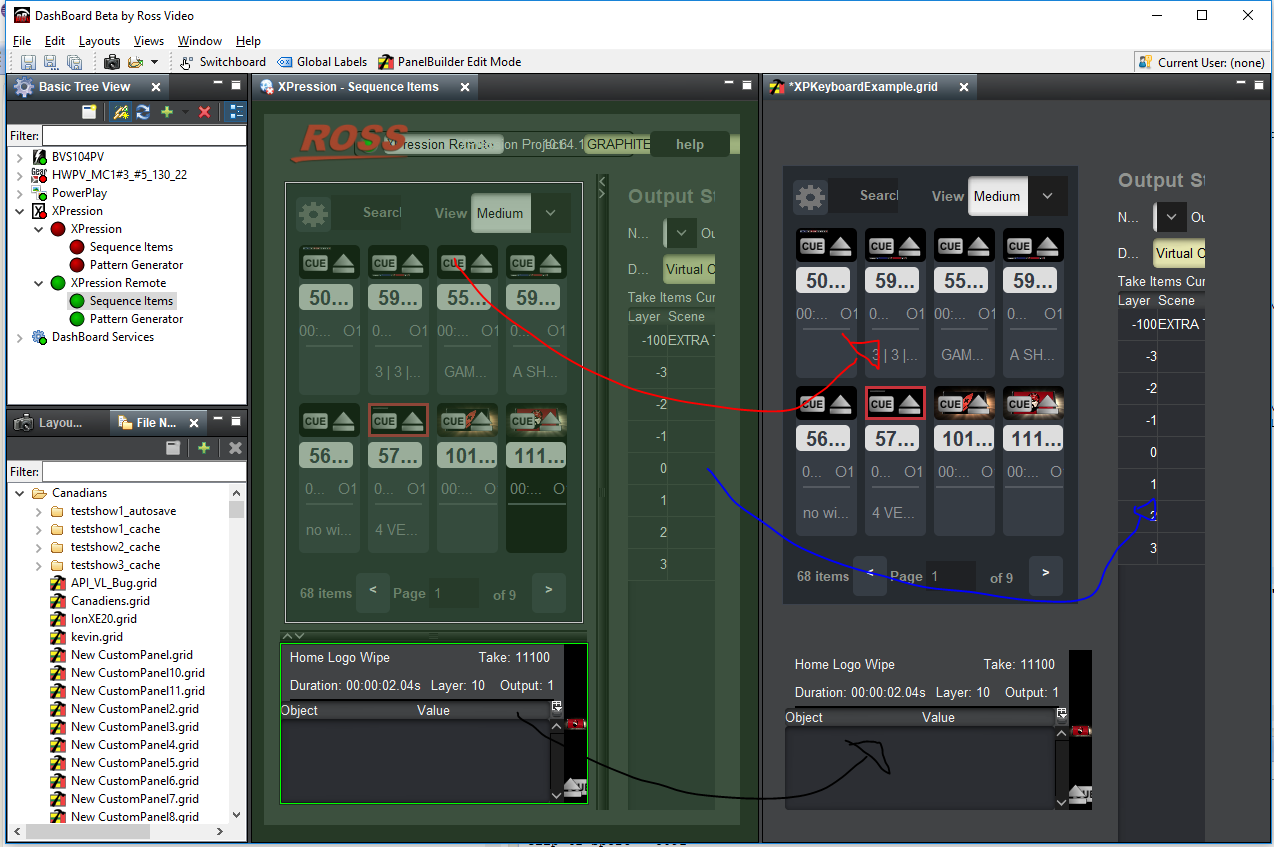Click page number field in XPKeyboardExample panel
The height and width of the screenshot is (847, 1274).
(950, 577)
